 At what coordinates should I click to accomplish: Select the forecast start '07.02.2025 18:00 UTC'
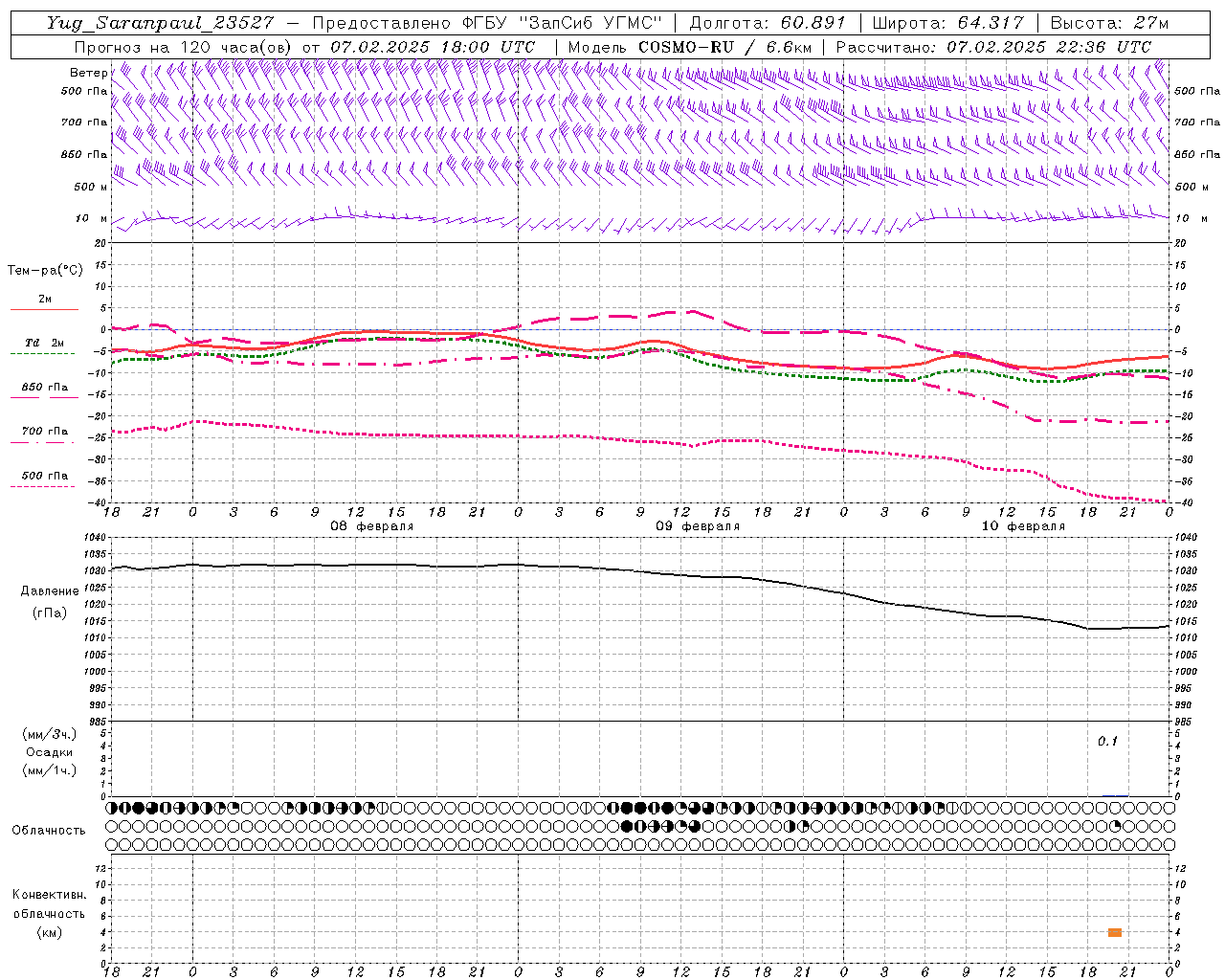click(433, 47)
